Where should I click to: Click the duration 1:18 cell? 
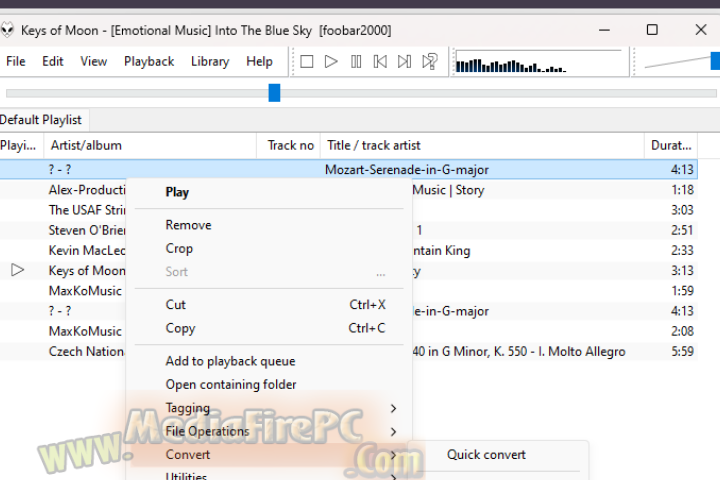pos(682,190)
